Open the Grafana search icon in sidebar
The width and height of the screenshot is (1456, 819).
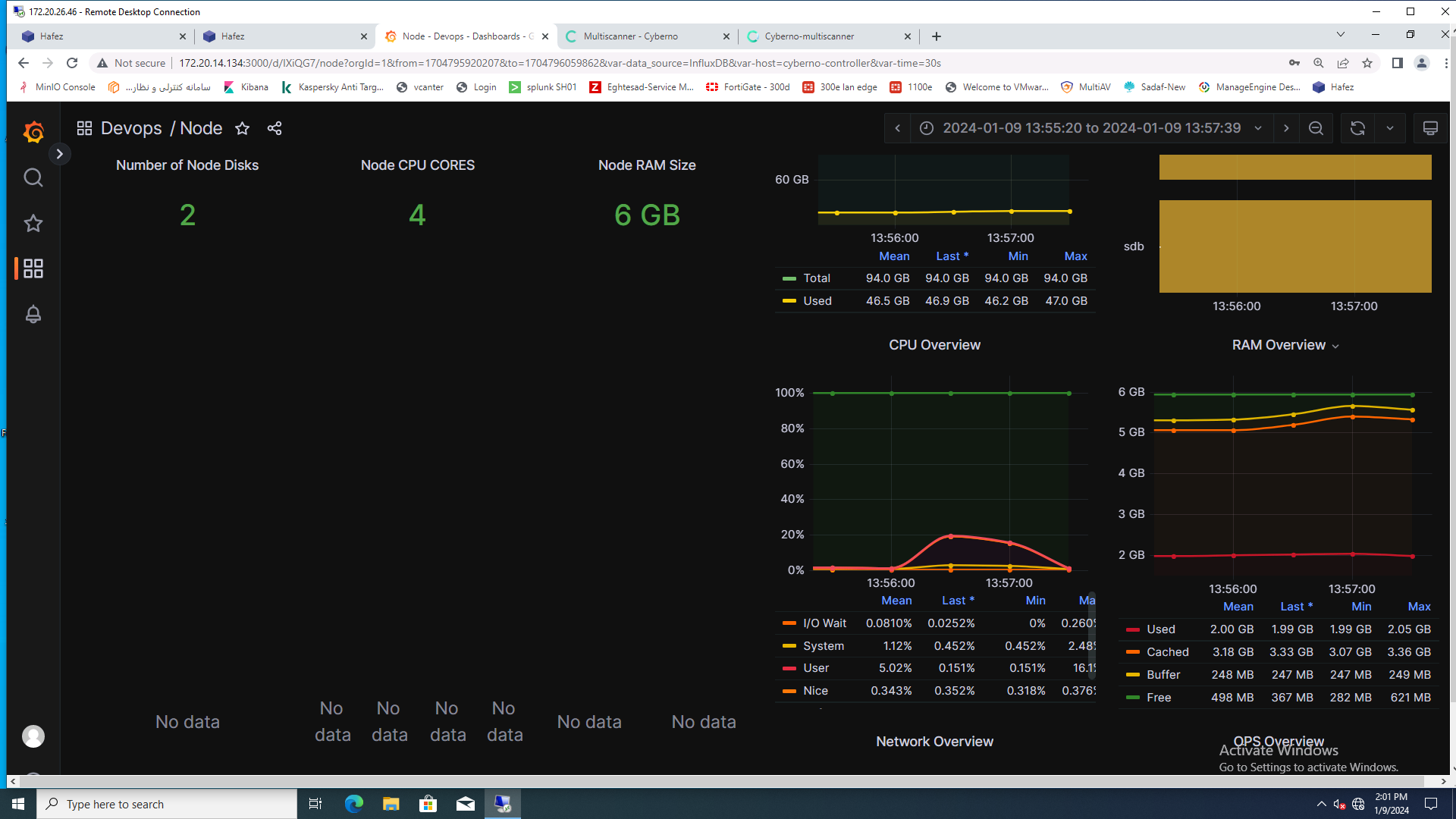(x=33, y=177)
